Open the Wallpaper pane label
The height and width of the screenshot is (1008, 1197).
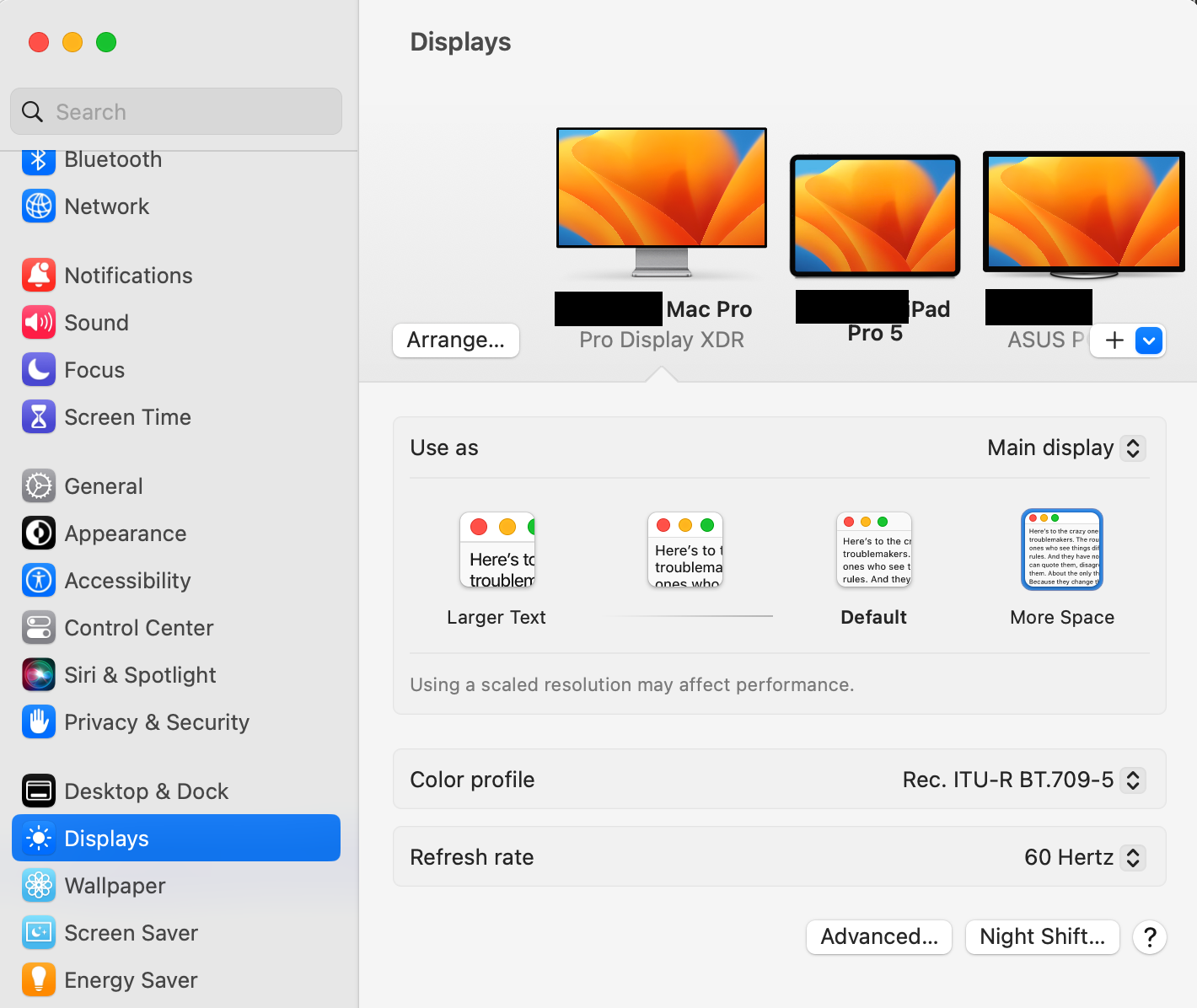point(115,886)
